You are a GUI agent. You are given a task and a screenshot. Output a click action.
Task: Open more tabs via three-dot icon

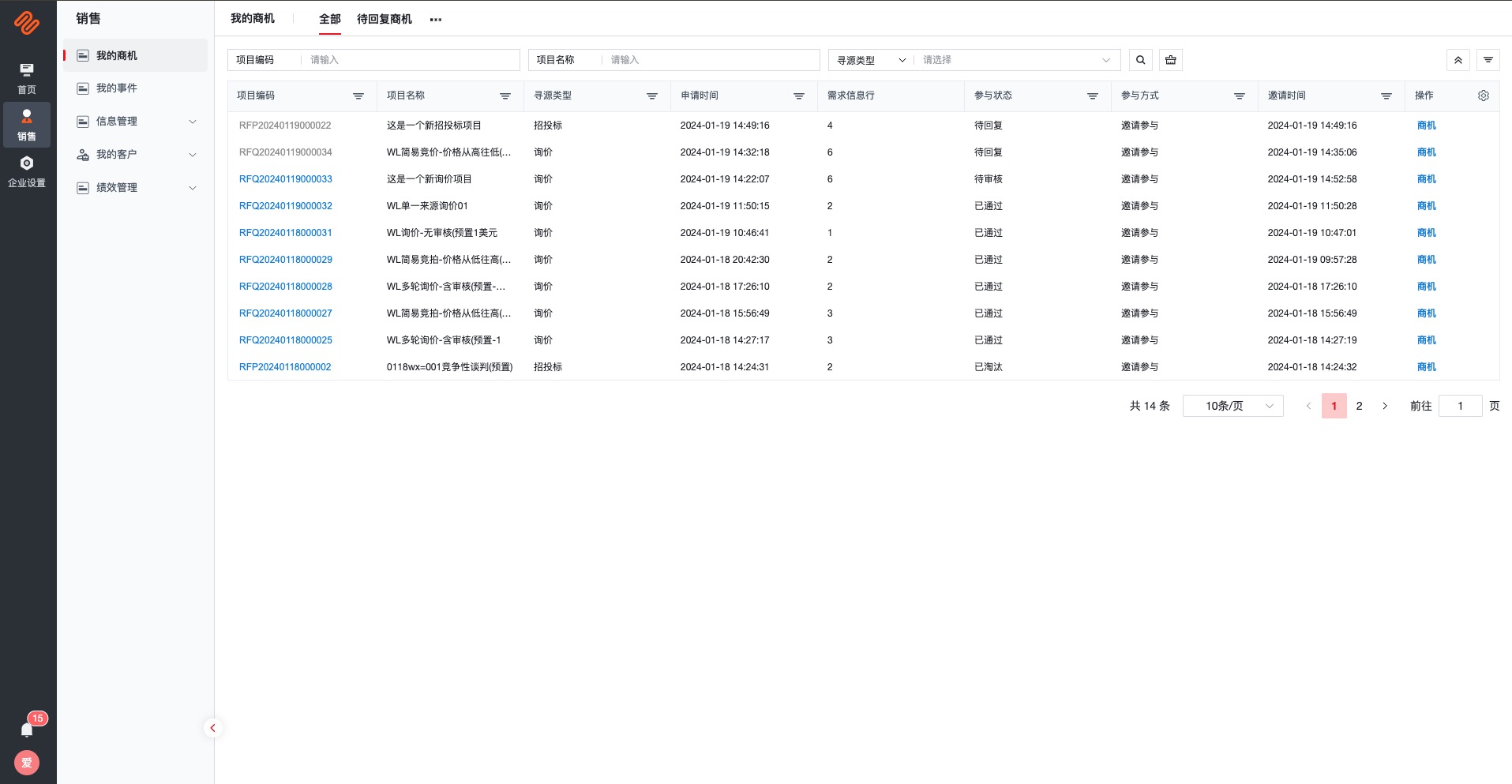click(x=436, y=20)
